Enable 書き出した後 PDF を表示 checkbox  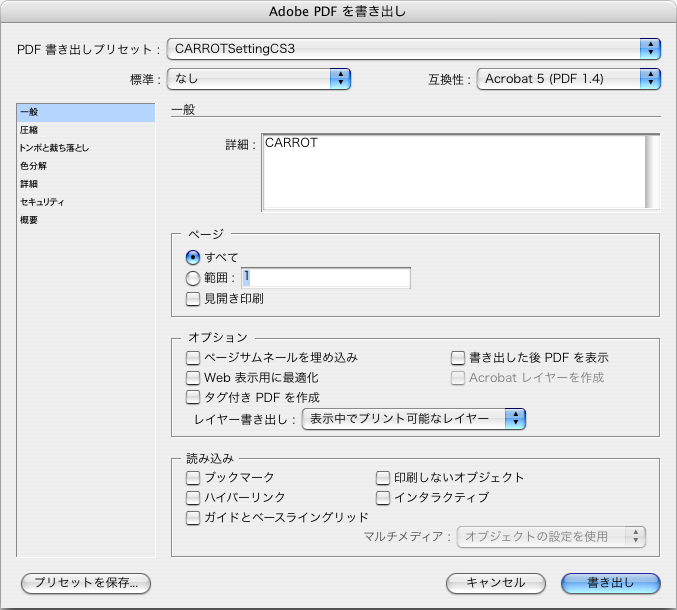(458, 358)
